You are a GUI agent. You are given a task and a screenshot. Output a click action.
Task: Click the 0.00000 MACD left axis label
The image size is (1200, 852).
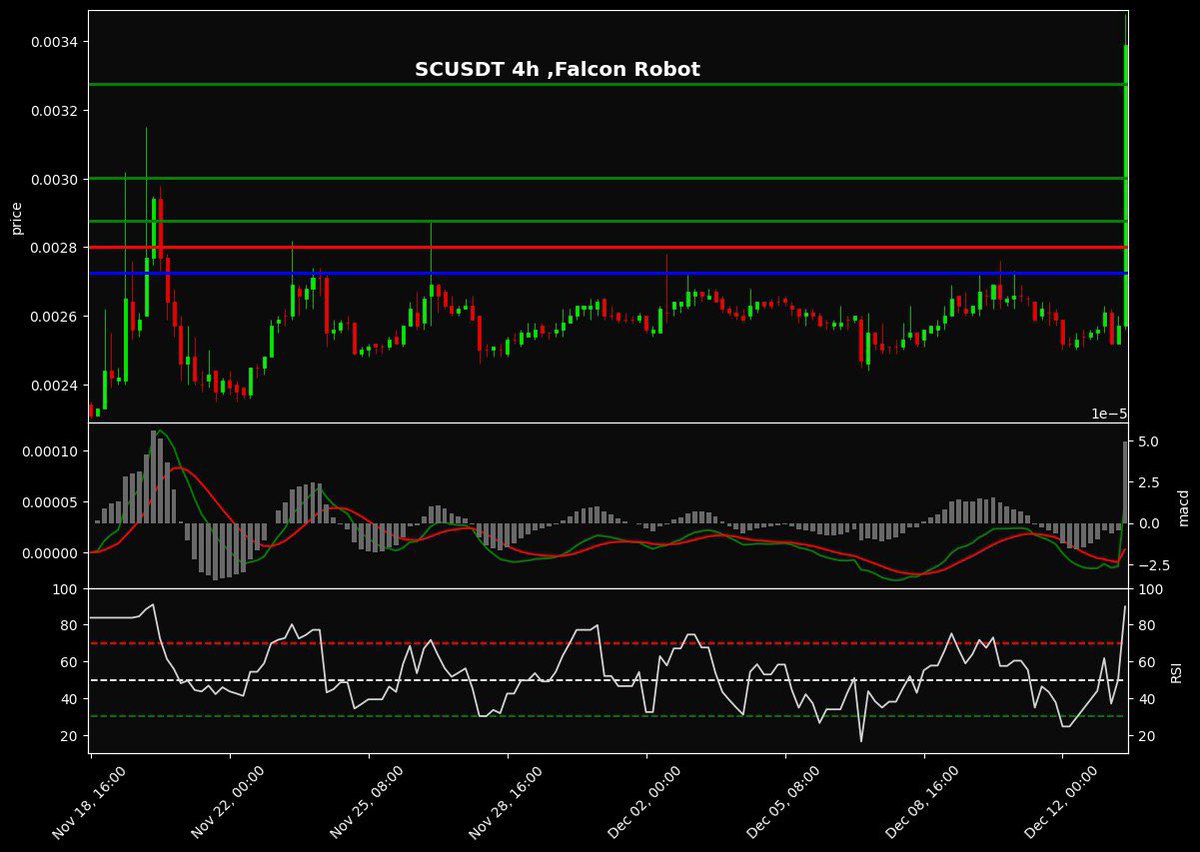coord(52,553)
